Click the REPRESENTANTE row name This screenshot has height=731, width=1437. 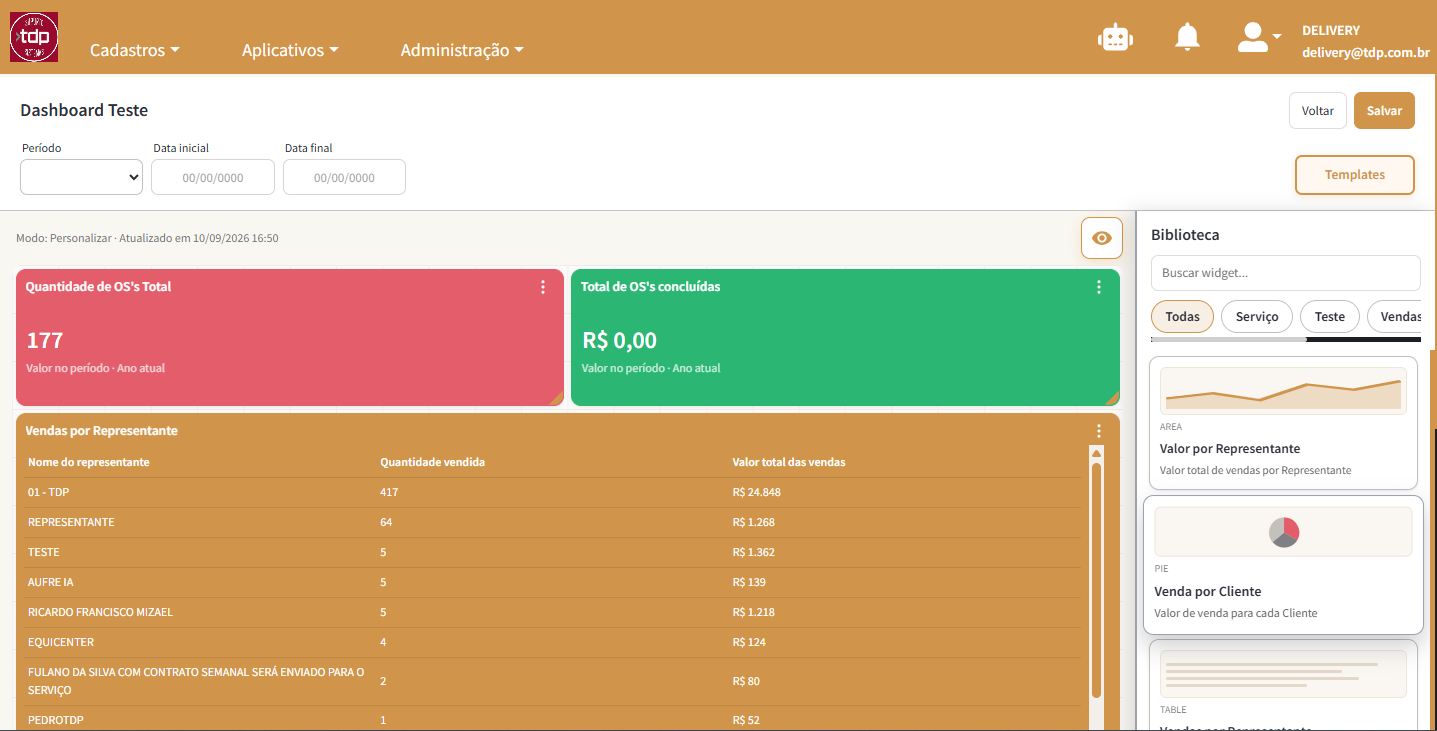click(x=71, y=522)
